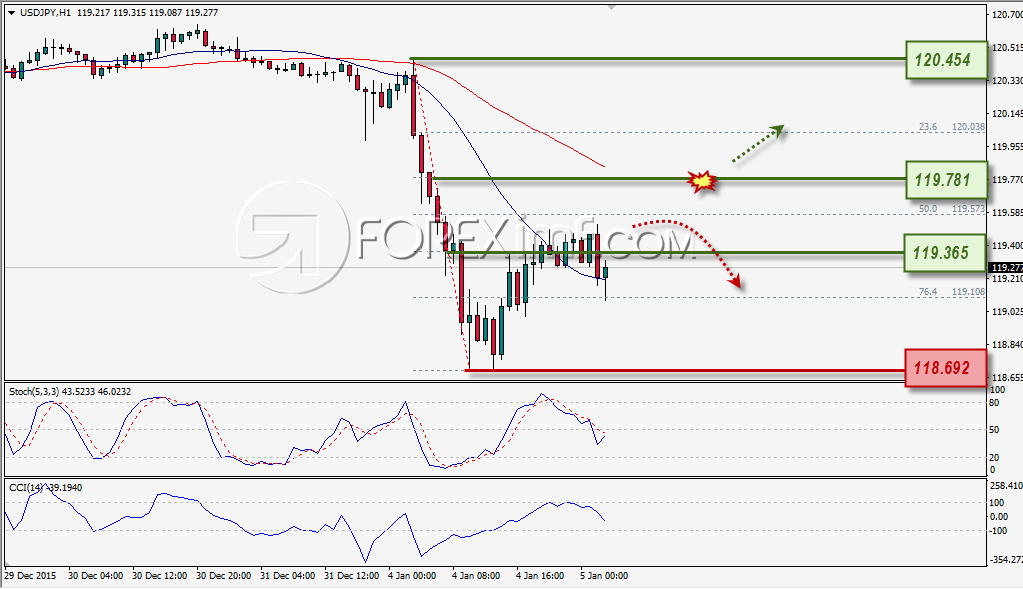Click the open price 119.217 in the chart header
Image resolution: width=1023 pixels, height=589 pixels.
point(93,13)
